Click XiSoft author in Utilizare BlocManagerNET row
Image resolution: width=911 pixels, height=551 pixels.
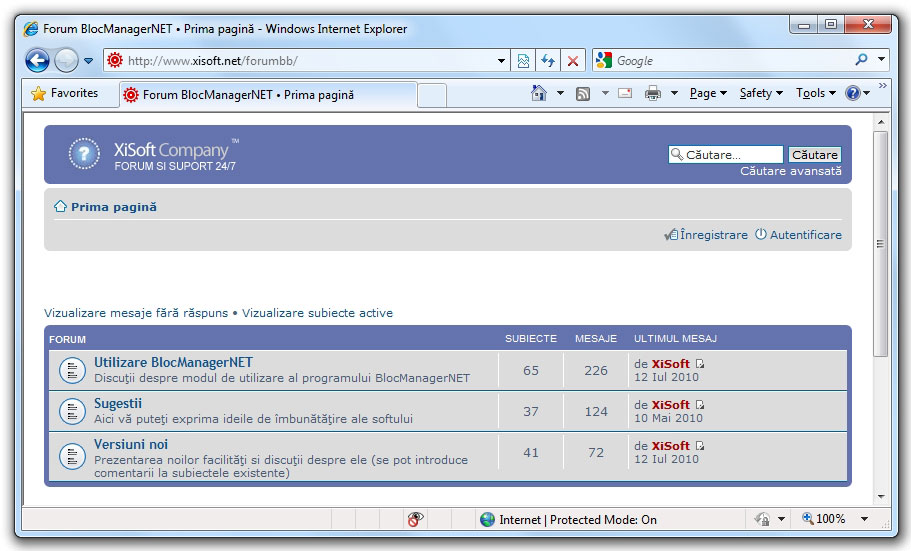pos(670,364)
